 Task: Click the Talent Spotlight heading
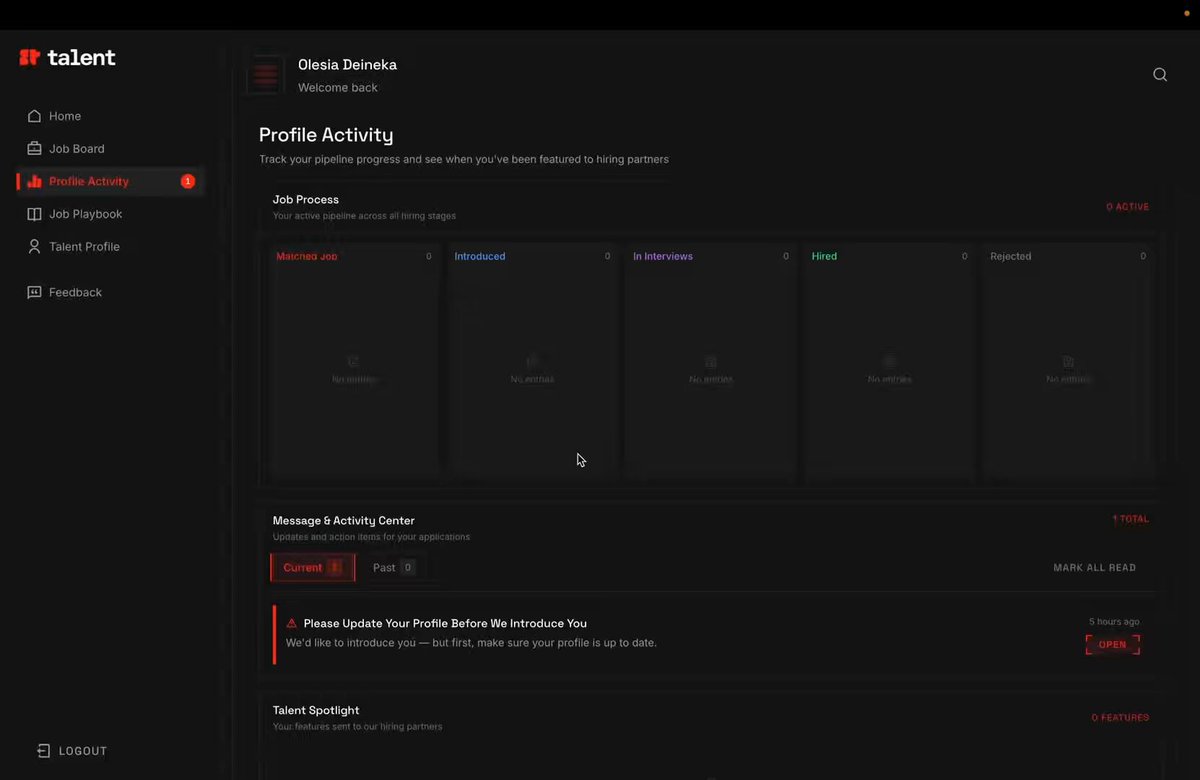316,711
